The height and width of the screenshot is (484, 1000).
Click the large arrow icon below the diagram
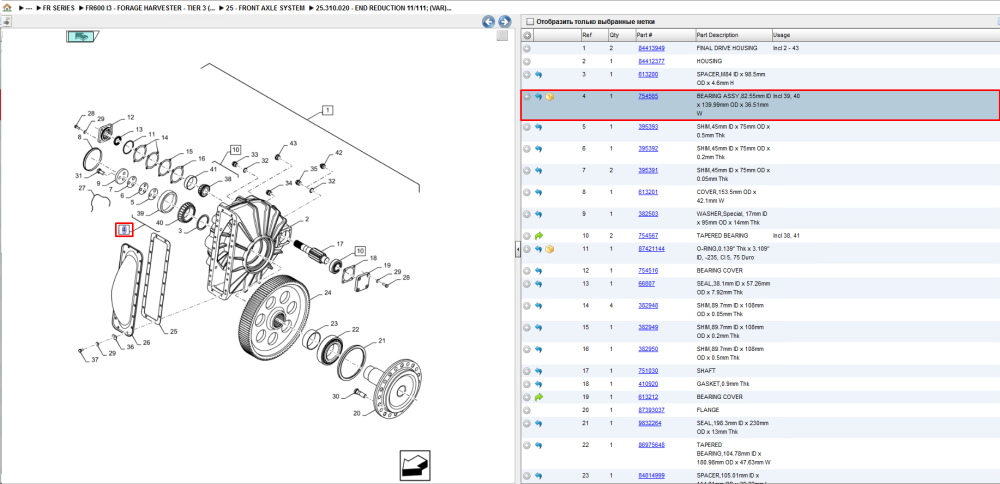point(415,464)
